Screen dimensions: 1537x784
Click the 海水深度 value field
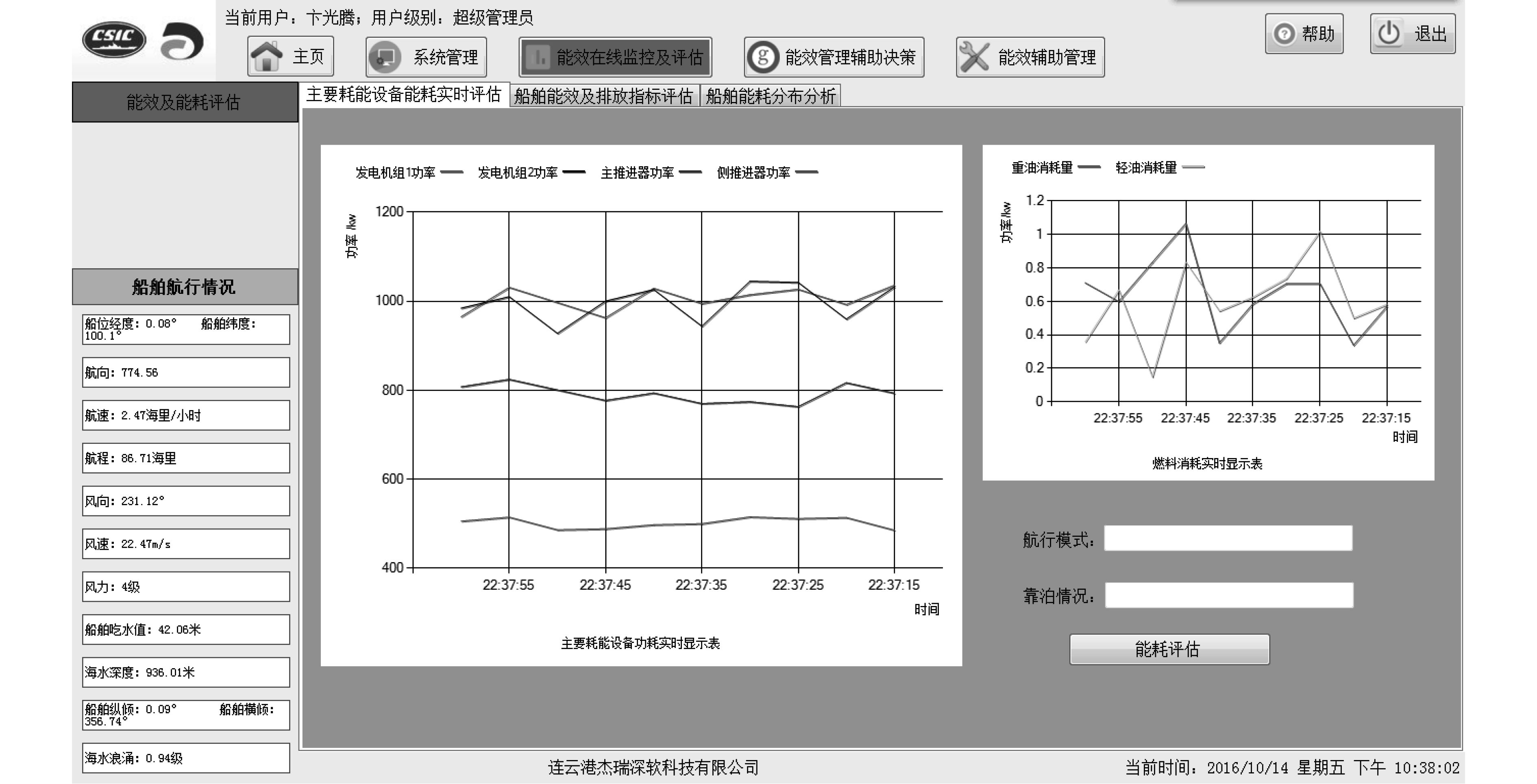tap(185, 673)
